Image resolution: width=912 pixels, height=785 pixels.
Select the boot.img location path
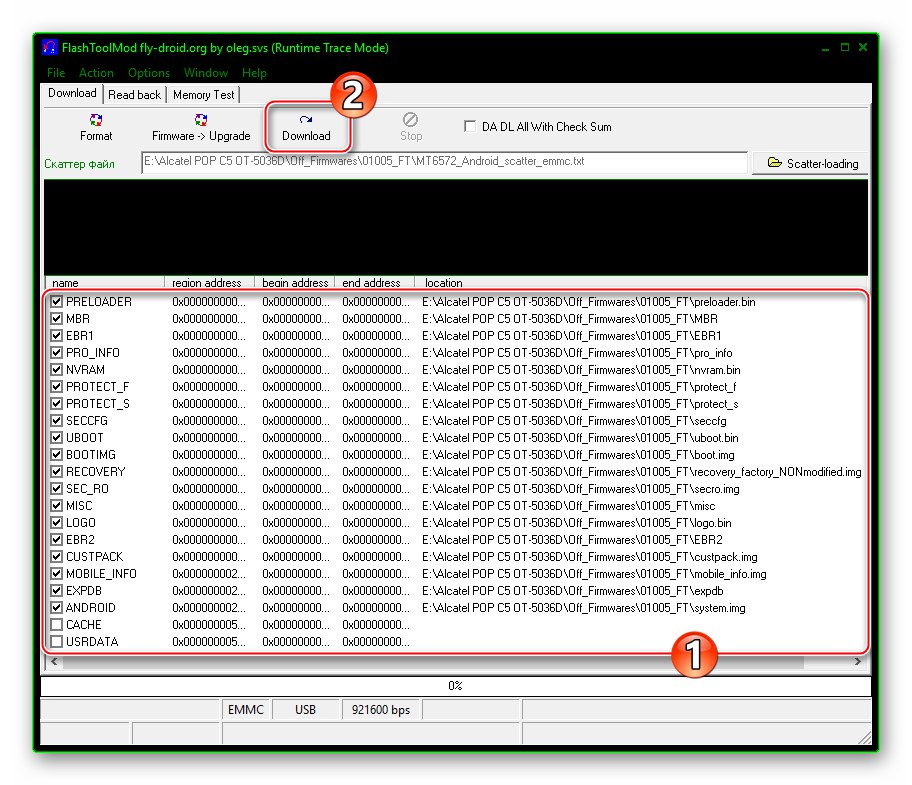[578, 455]
